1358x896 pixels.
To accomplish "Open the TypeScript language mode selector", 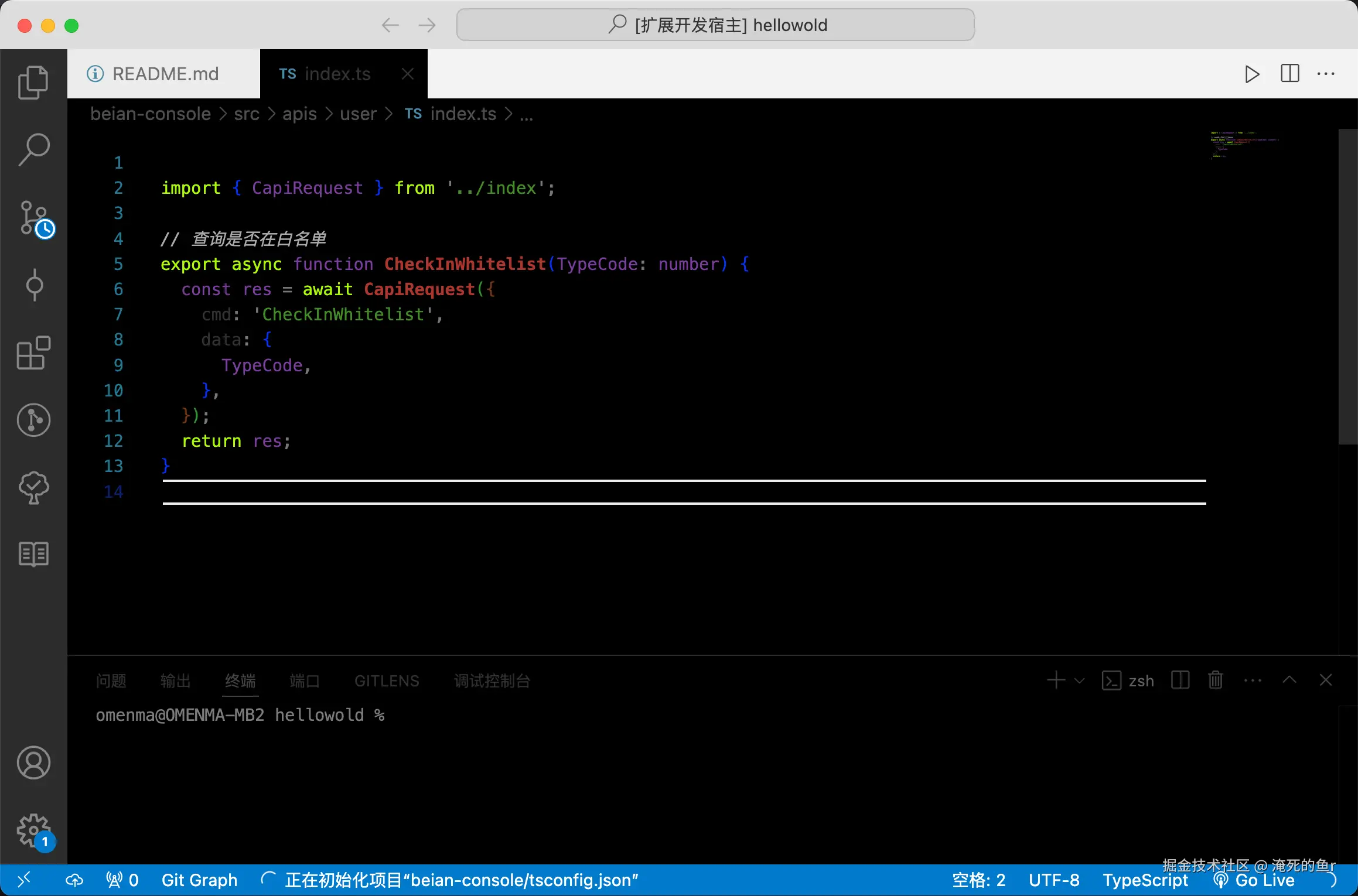I will pos(1145,880).
